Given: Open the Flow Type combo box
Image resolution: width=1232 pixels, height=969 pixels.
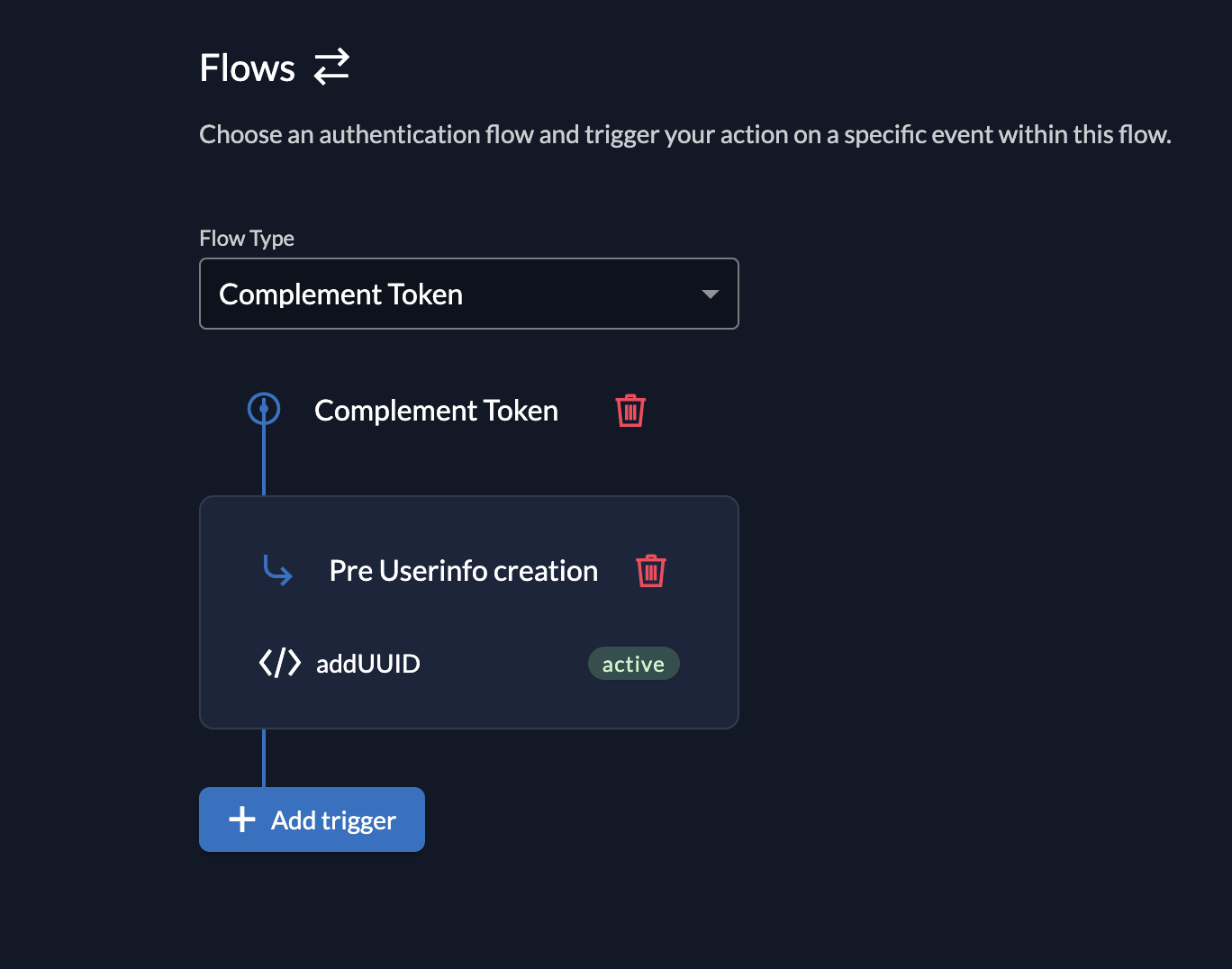Looking at the screenshot, I should pos(469,294).
